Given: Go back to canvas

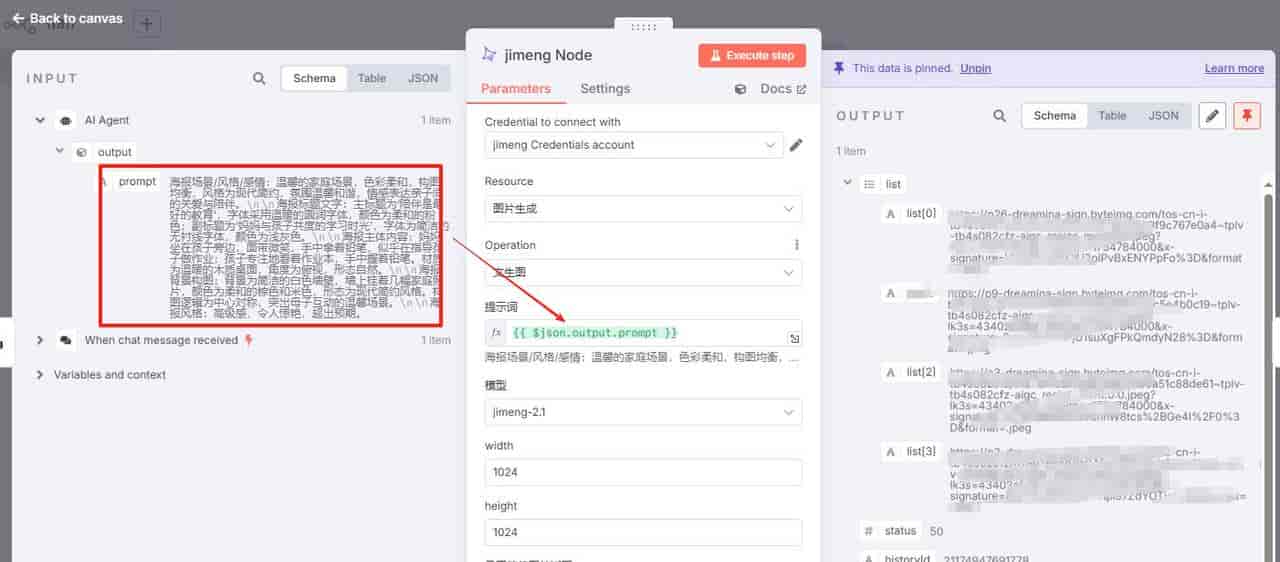Looking at the screenshot, I should point(67,18).
